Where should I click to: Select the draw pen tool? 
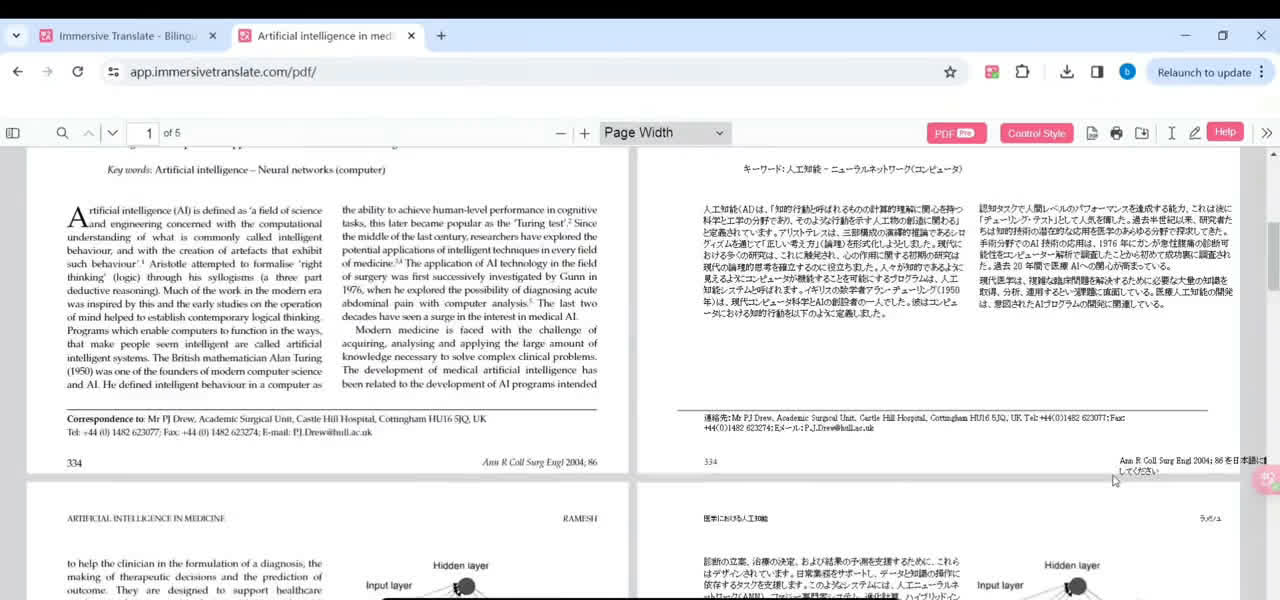(1194, 133)
